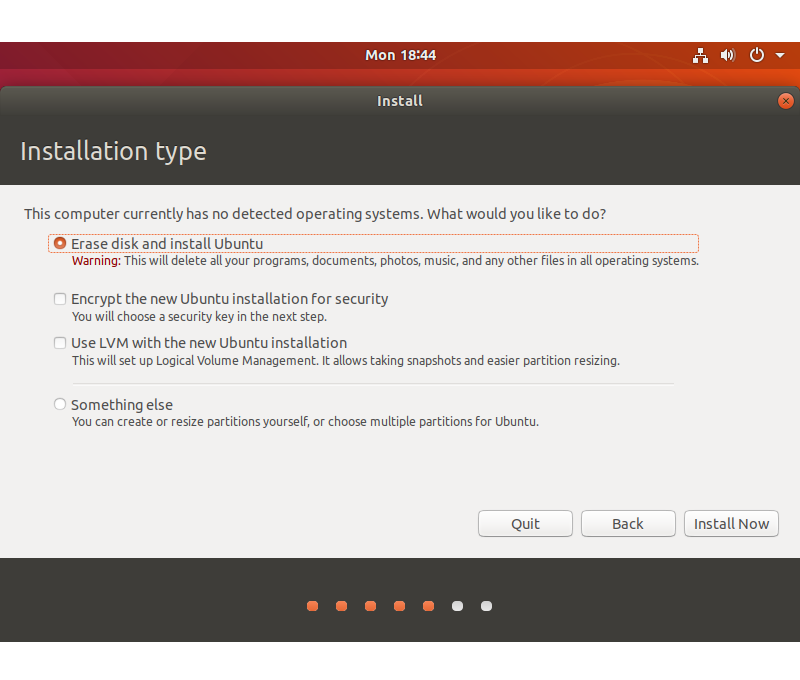Go Back to the previous step
This screenshot has height=680, width=800.
tap(628, 523)
